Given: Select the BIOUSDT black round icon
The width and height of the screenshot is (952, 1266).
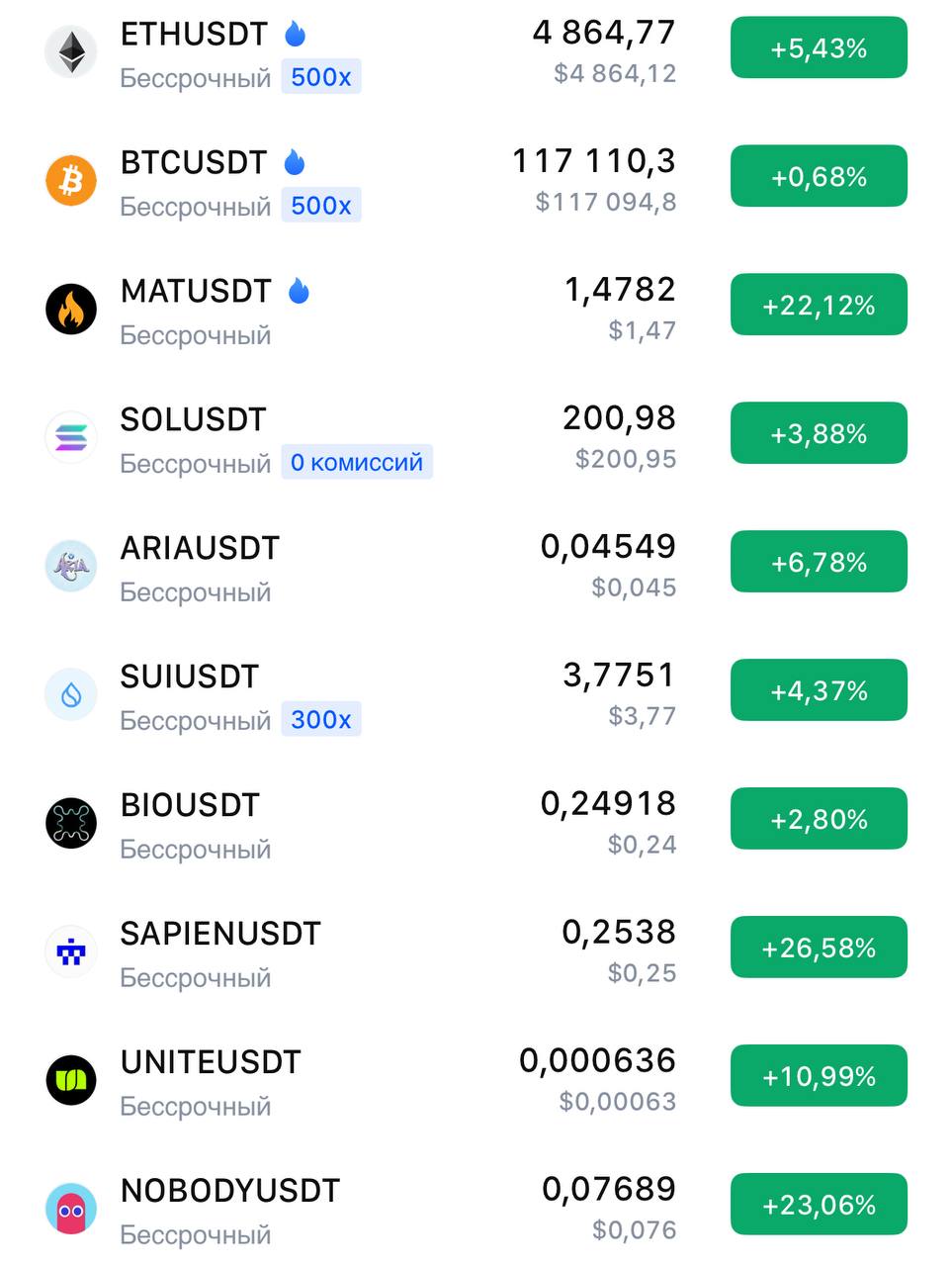Looking at the screenshot, I should tap(71, 823).
